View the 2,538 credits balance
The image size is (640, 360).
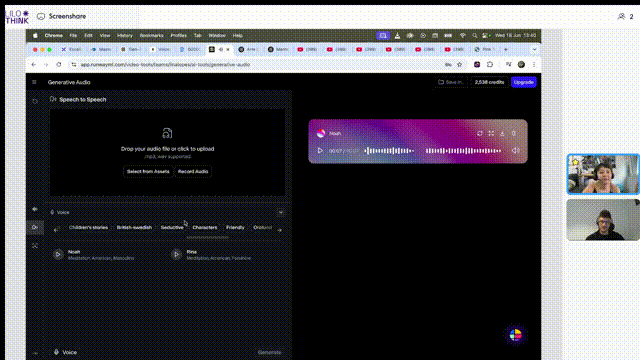tap(489, 82)
